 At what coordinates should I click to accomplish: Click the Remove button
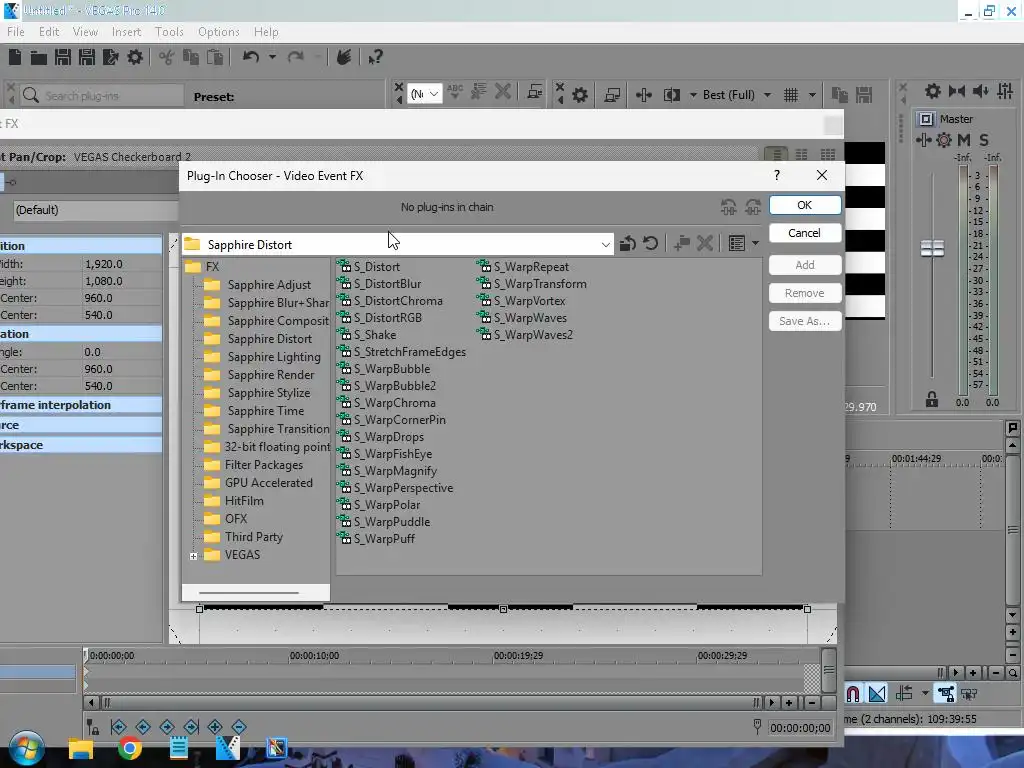[x=805, y=293]
